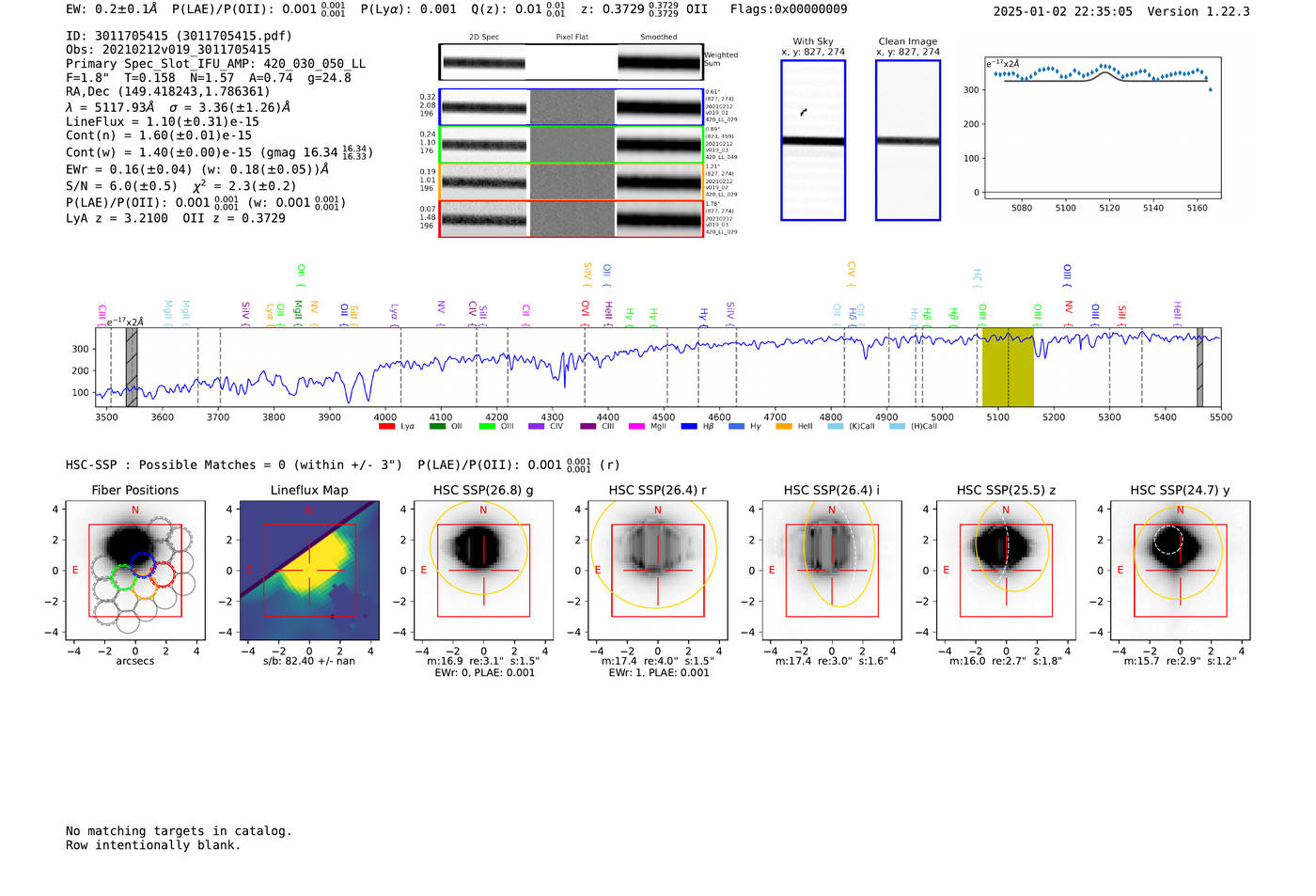1316x896 pixels.
Task: Click the Pixel Flat column header
Action: click(572, 38)
